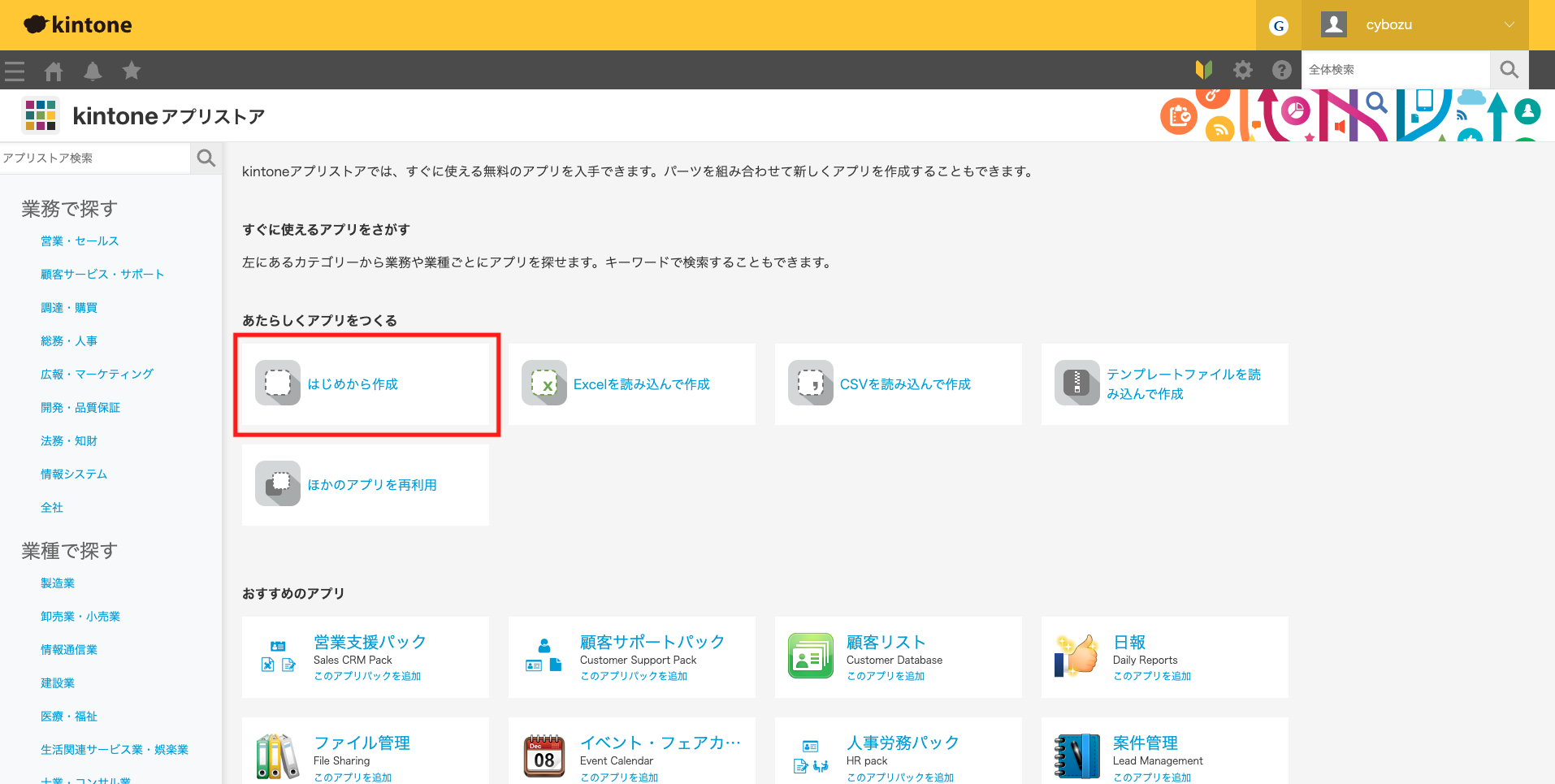Screen dimensions: 1555x784
Task: Click the beginner guide leaf icon
Action: 1204,70
